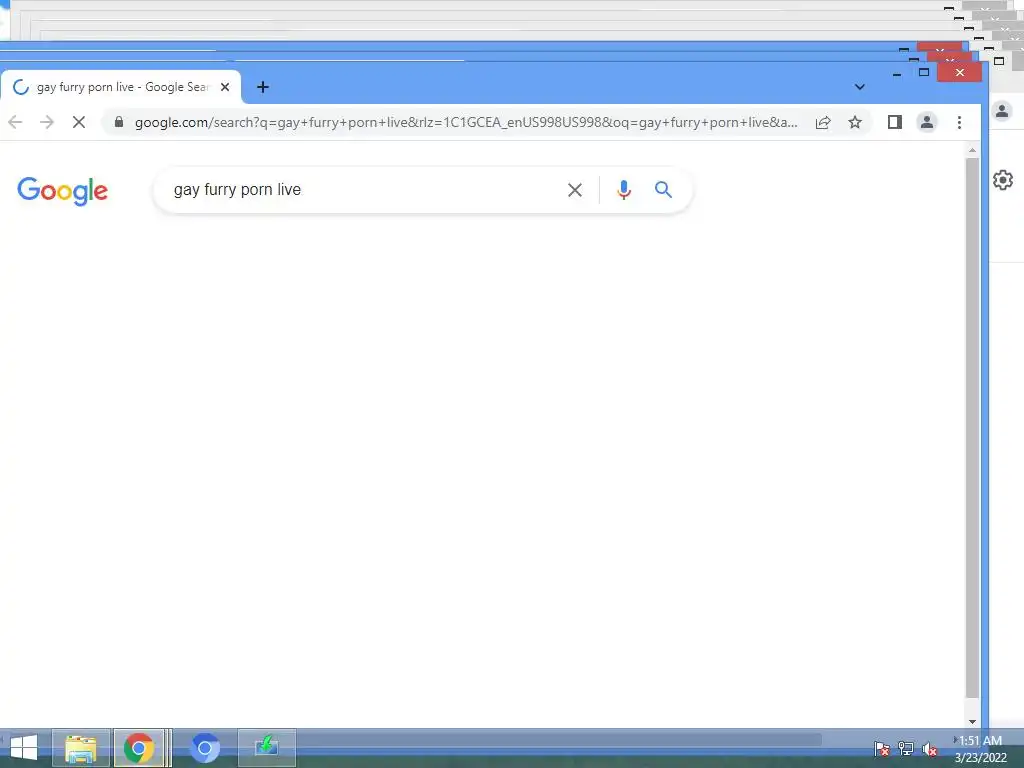Click the muted volume tray icon
Screen dimensions: 1024x768
tap(930, 748)
